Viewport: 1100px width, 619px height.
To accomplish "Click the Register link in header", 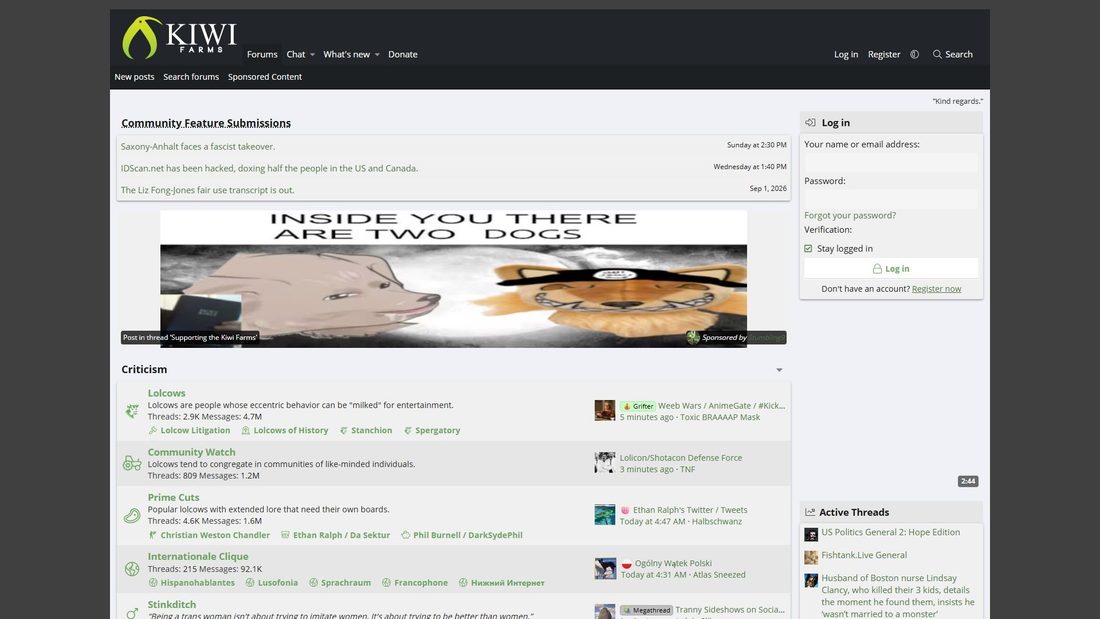I will click(x=884, y=54).
